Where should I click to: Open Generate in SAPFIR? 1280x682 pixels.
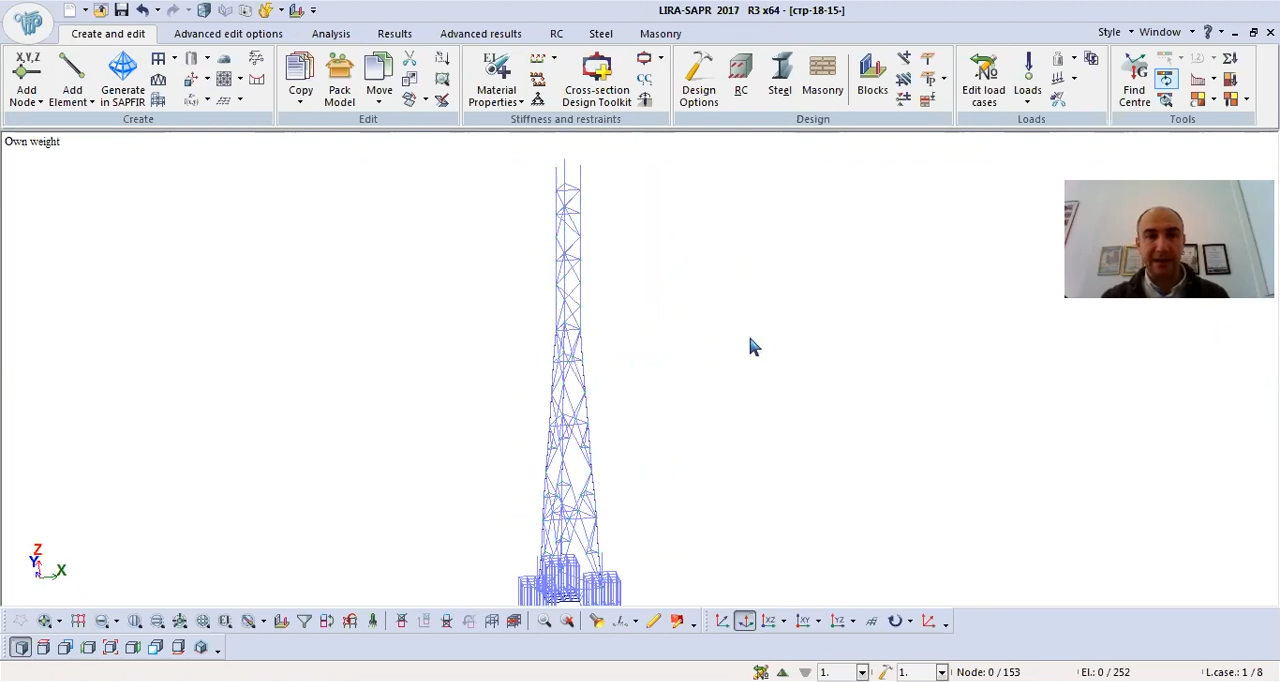(x=123, y=68)
